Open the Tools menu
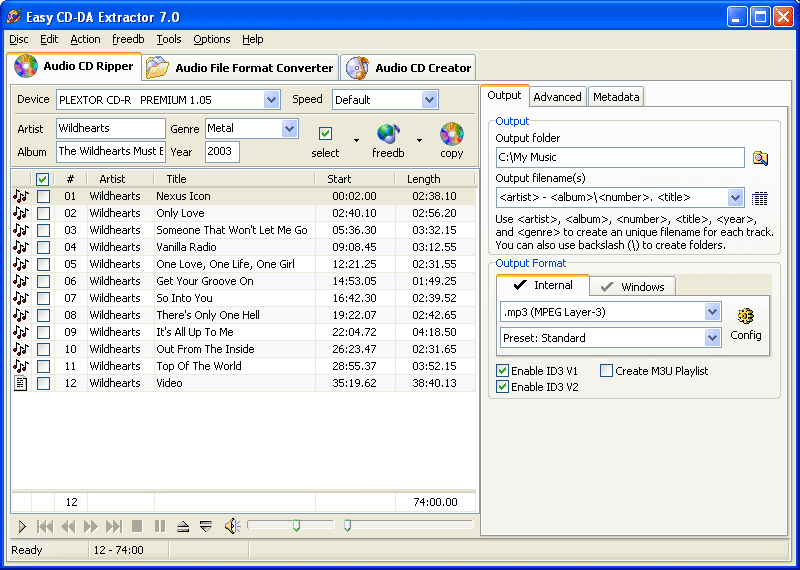Viewport: 800px width, 570px height. click(x=169, y=39)
